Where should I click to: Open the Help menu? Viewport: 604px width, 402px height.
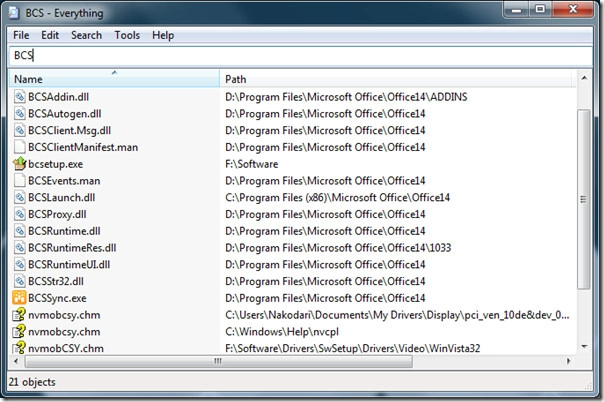coord(163,35)
